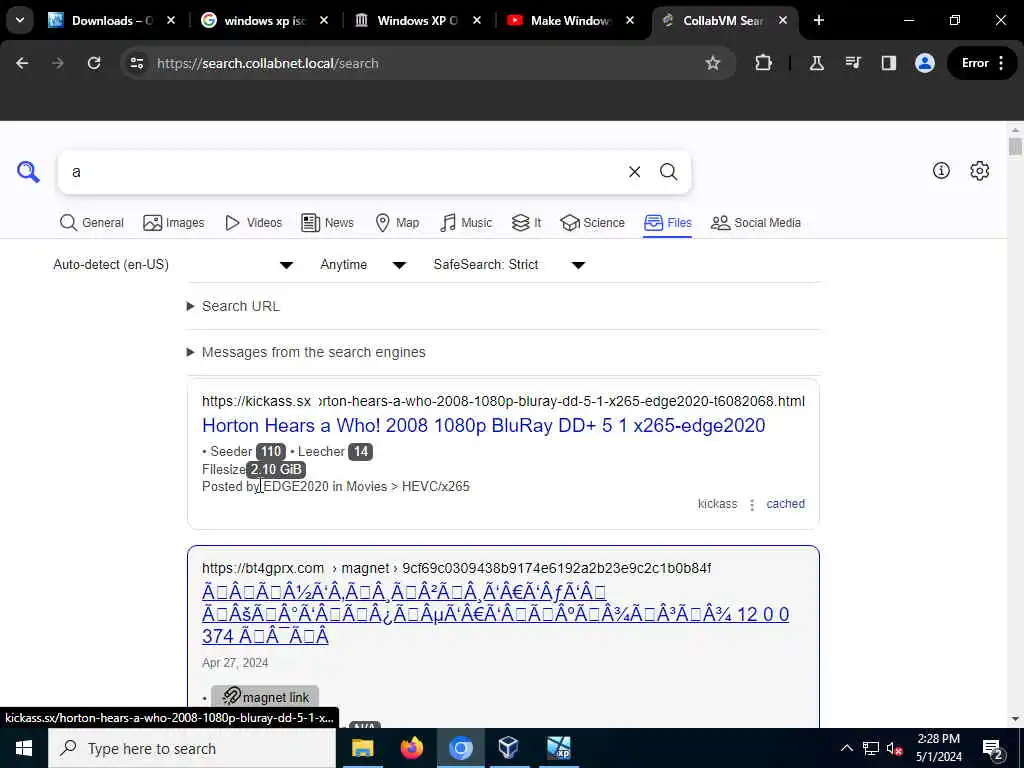Open kickass result three-dot options
The height and width of the screenshot is (768, 1024).
(752, 504)
